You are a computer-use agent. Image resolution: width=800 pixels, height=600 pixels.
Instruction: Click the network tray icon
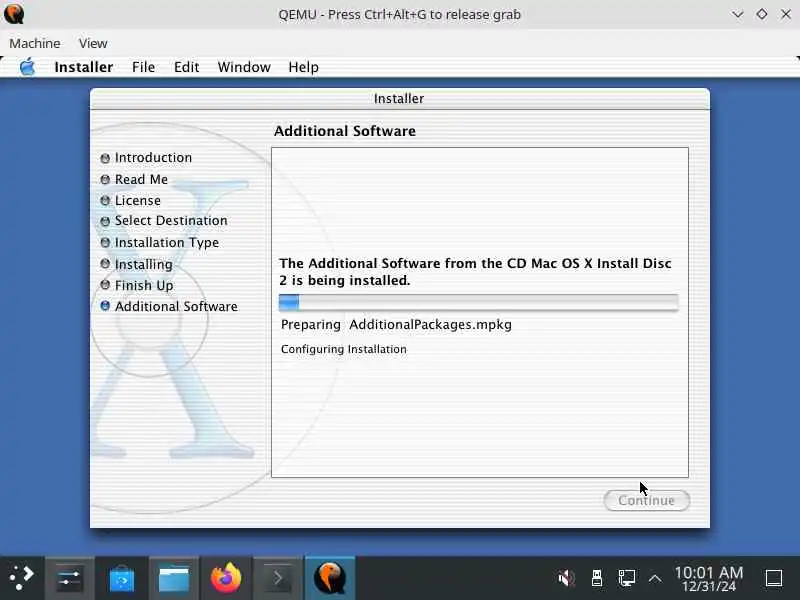pyautogui.click(x=626, y=578)
